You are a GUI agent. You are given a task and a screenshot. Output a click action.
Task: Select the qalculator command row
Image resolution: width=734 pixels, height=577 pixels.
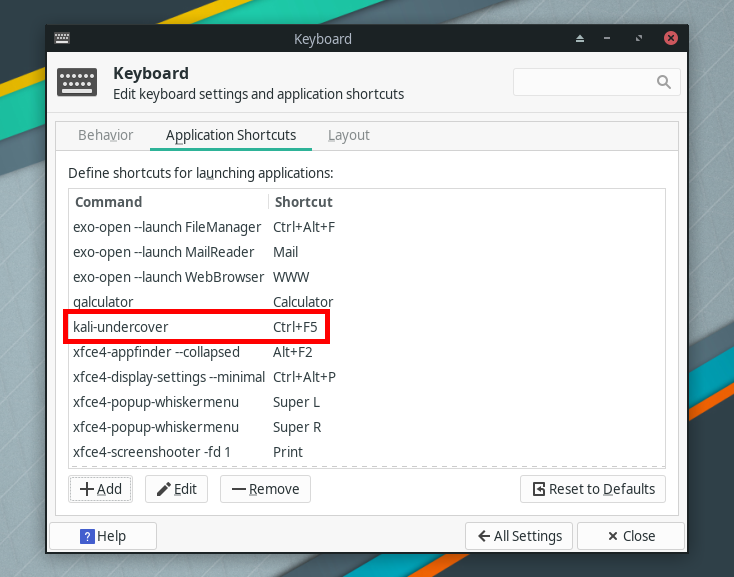[x=367, y=302]
